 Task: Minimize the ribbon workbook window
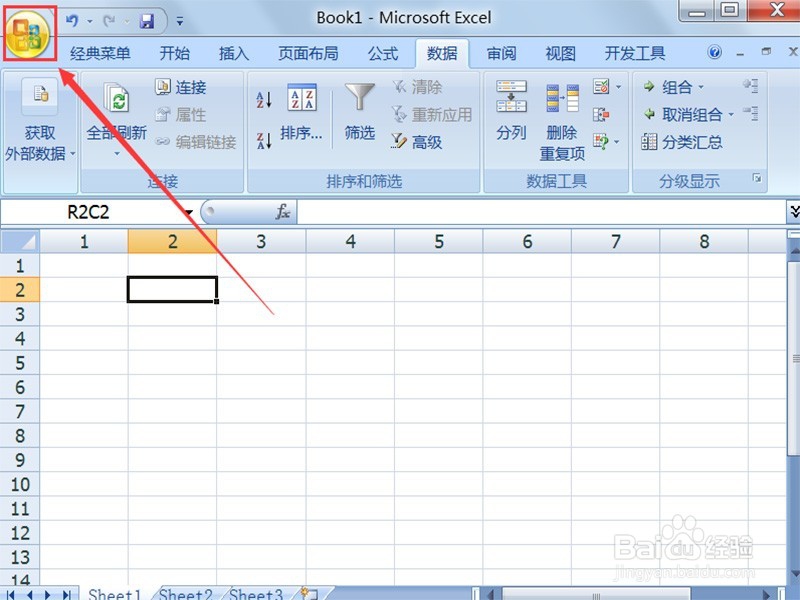click(740, 53)
